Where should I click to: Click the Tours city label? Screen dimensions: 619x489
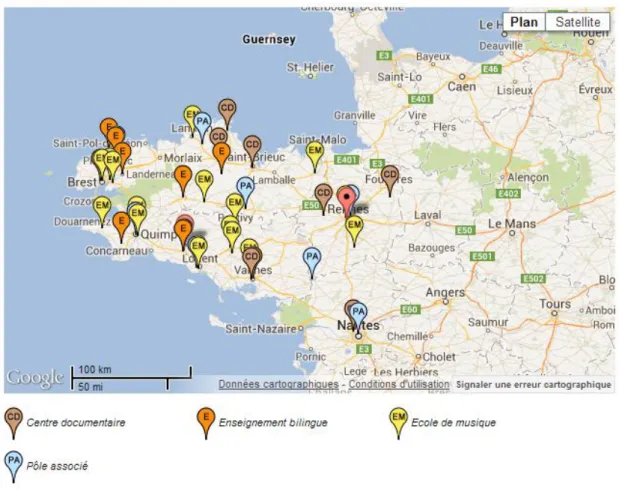point(555,304)
